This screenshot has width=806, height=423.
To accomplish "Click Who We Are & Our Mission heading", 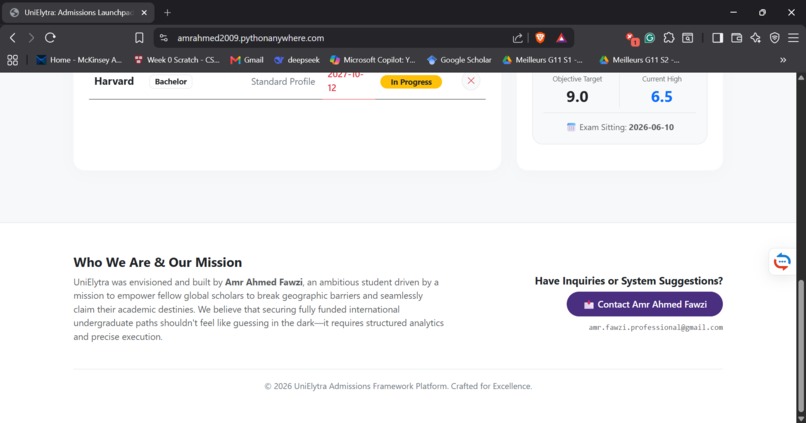I will [x=157, y=262].
